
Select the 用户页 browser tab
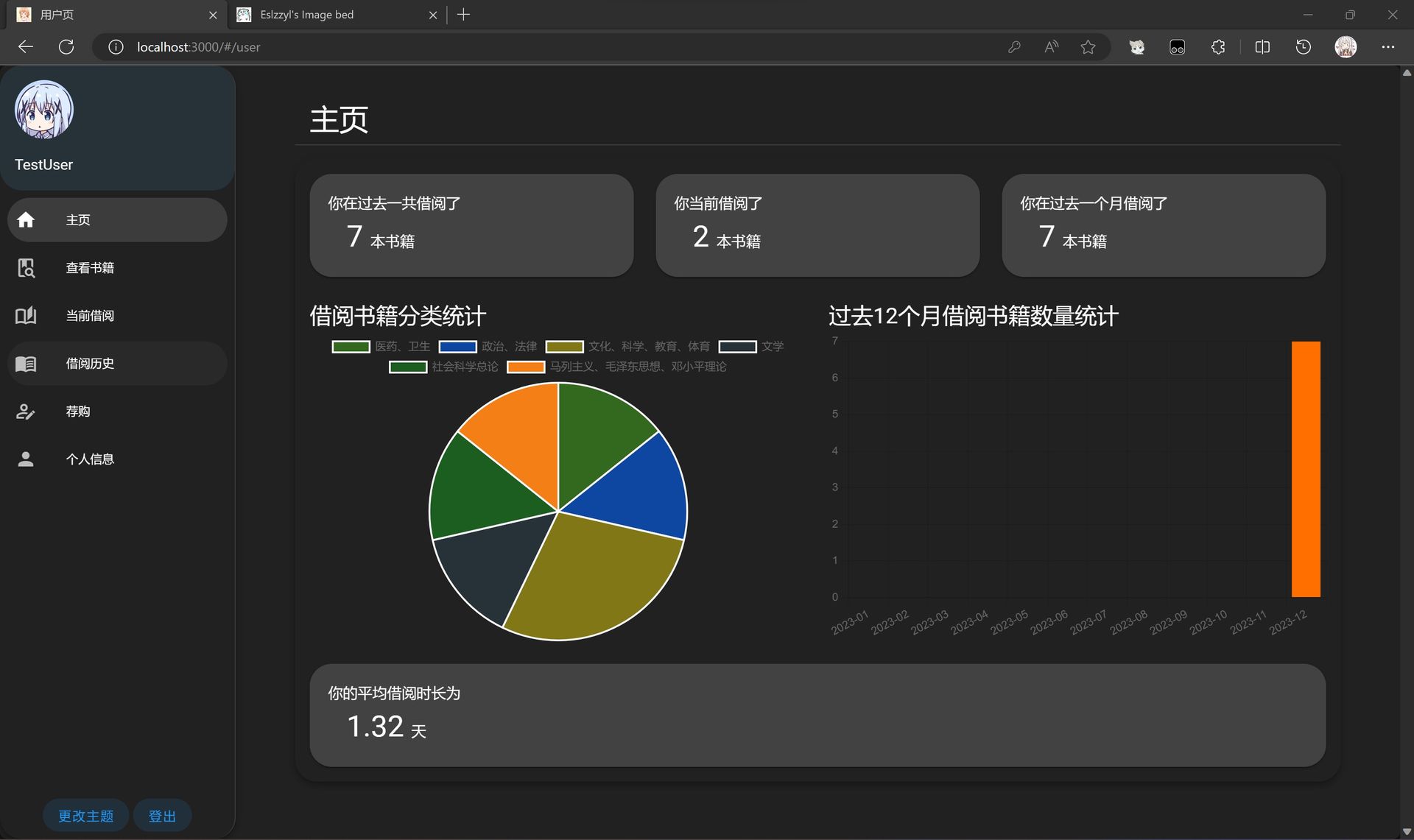pyautogui.click(x=116, y=15)
